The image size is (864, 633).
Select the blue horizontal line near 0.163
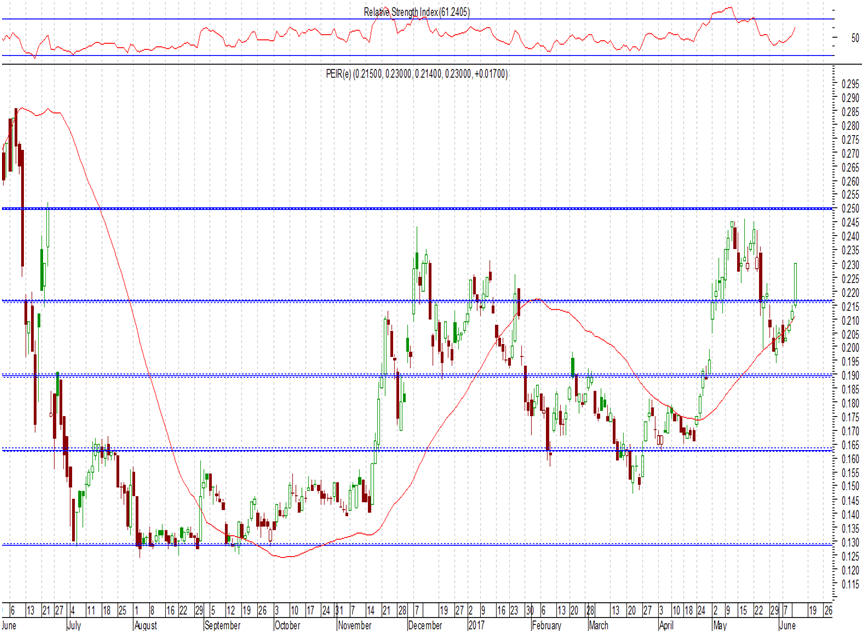(417, 450)
